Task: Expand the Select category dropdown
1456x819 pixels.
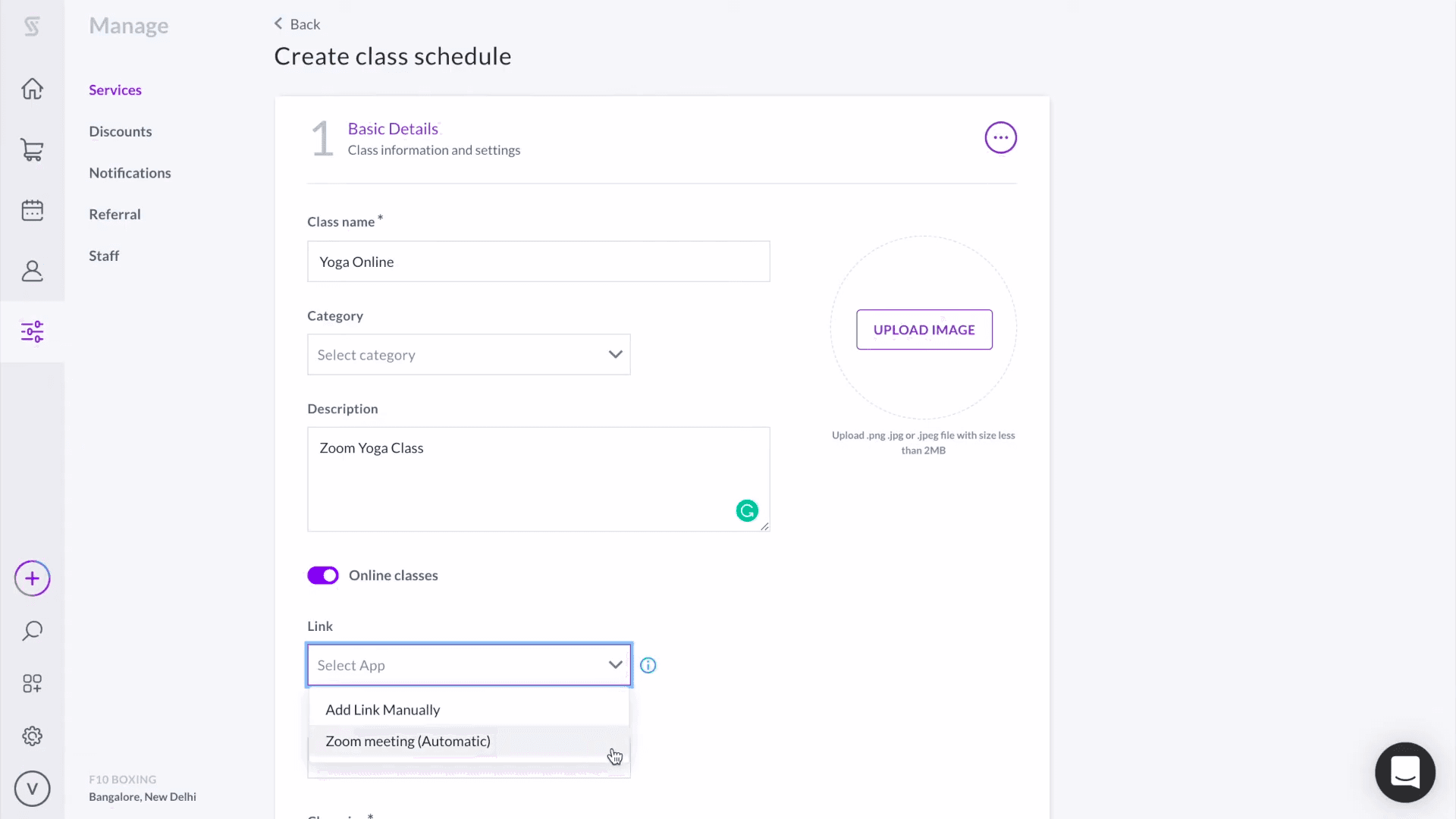Action: tap(469, 355)
